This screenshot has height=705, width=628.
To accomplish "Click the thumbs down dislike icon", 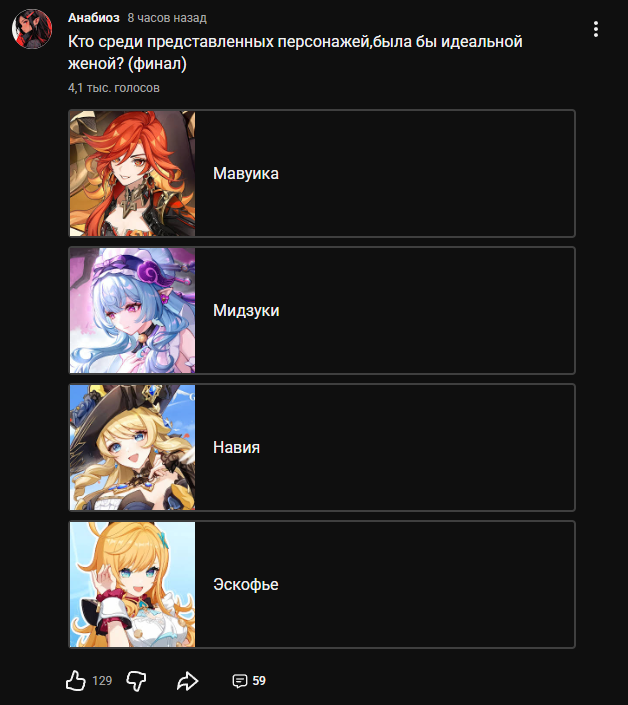I will pyautogui.click(x=136, y=681).
